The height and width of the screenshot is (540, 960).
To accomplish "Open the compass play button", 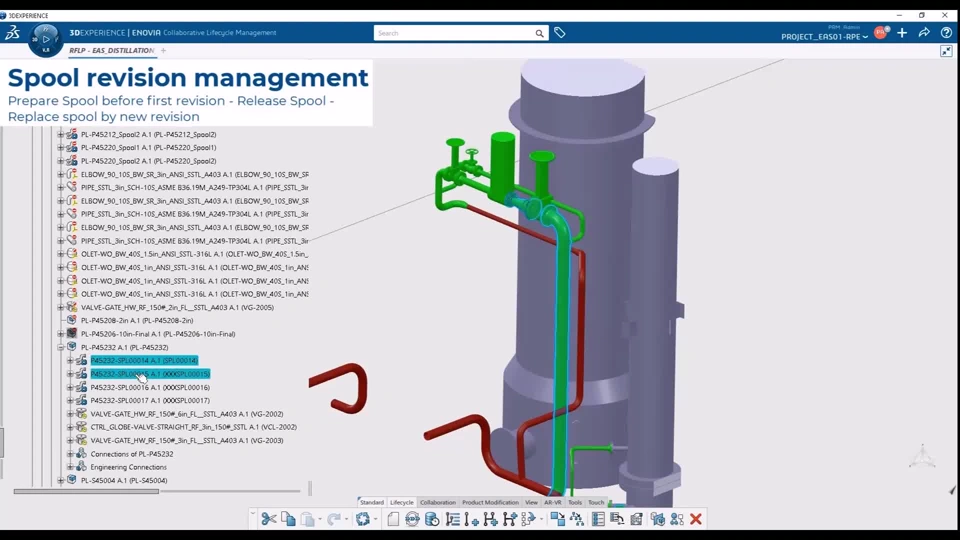I will 45,39.
